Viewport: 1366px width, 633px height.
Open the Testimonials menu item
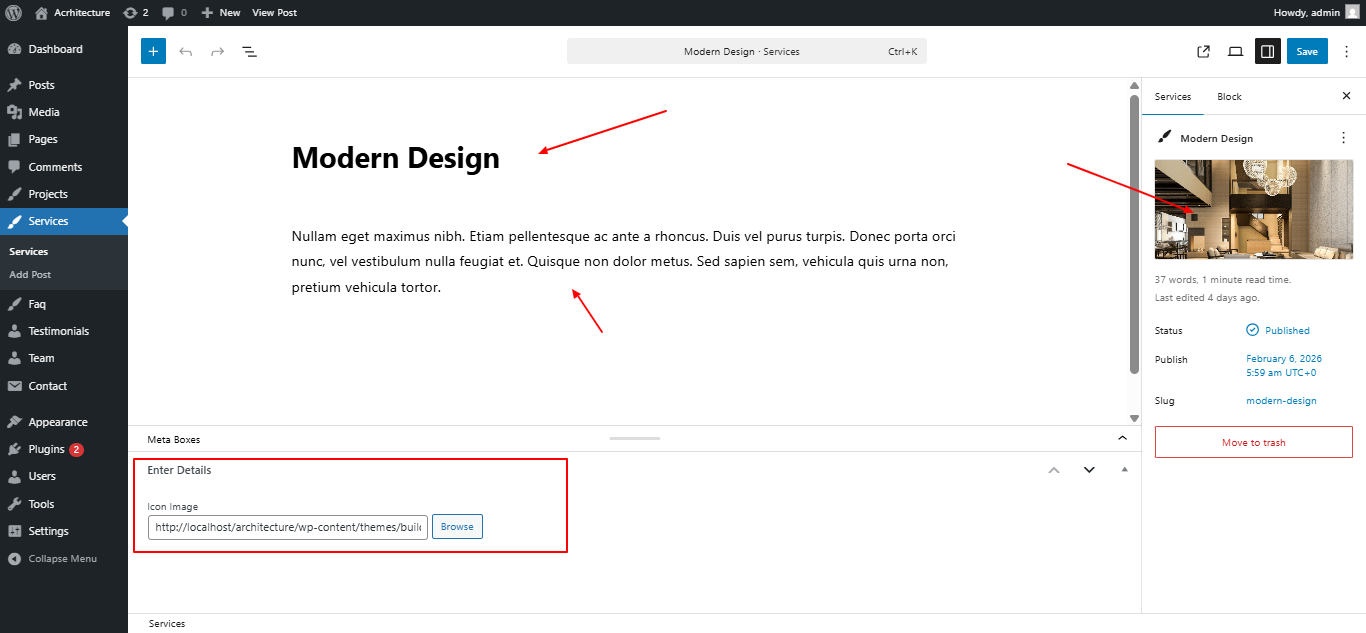point(64,331)
